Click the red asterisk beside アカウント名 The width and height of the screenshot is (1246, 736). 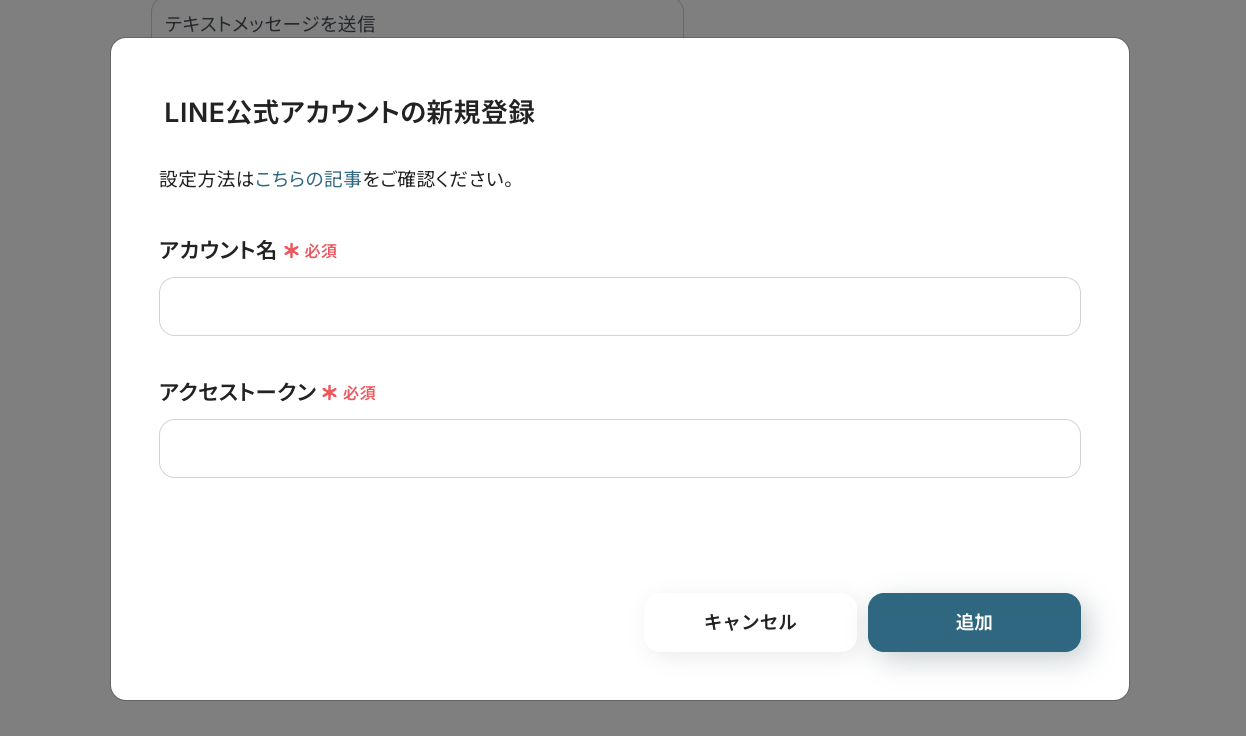(291, 251)
